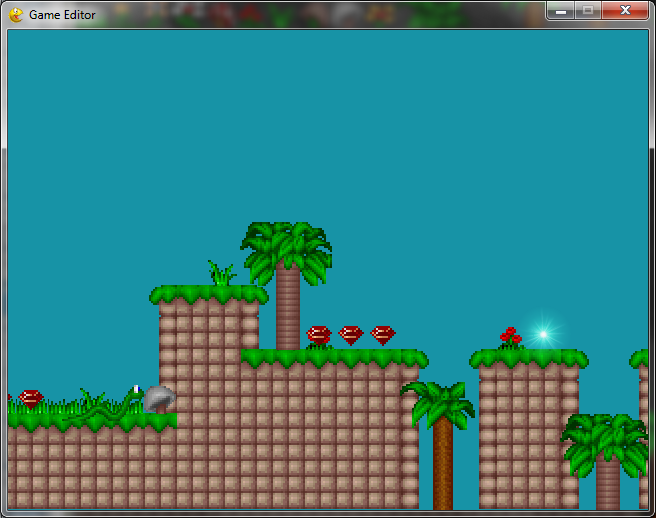This screenshot has height=518, width=656.
Task: Click the glowing cyan star sparkle
Action: 543,334
